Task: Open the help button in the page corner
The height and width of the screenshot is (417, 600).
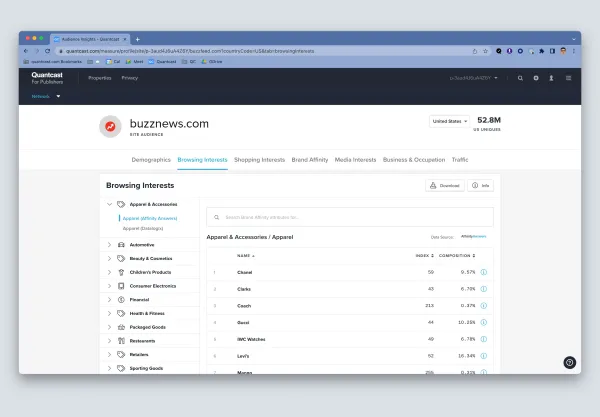Action: (569, 362)
